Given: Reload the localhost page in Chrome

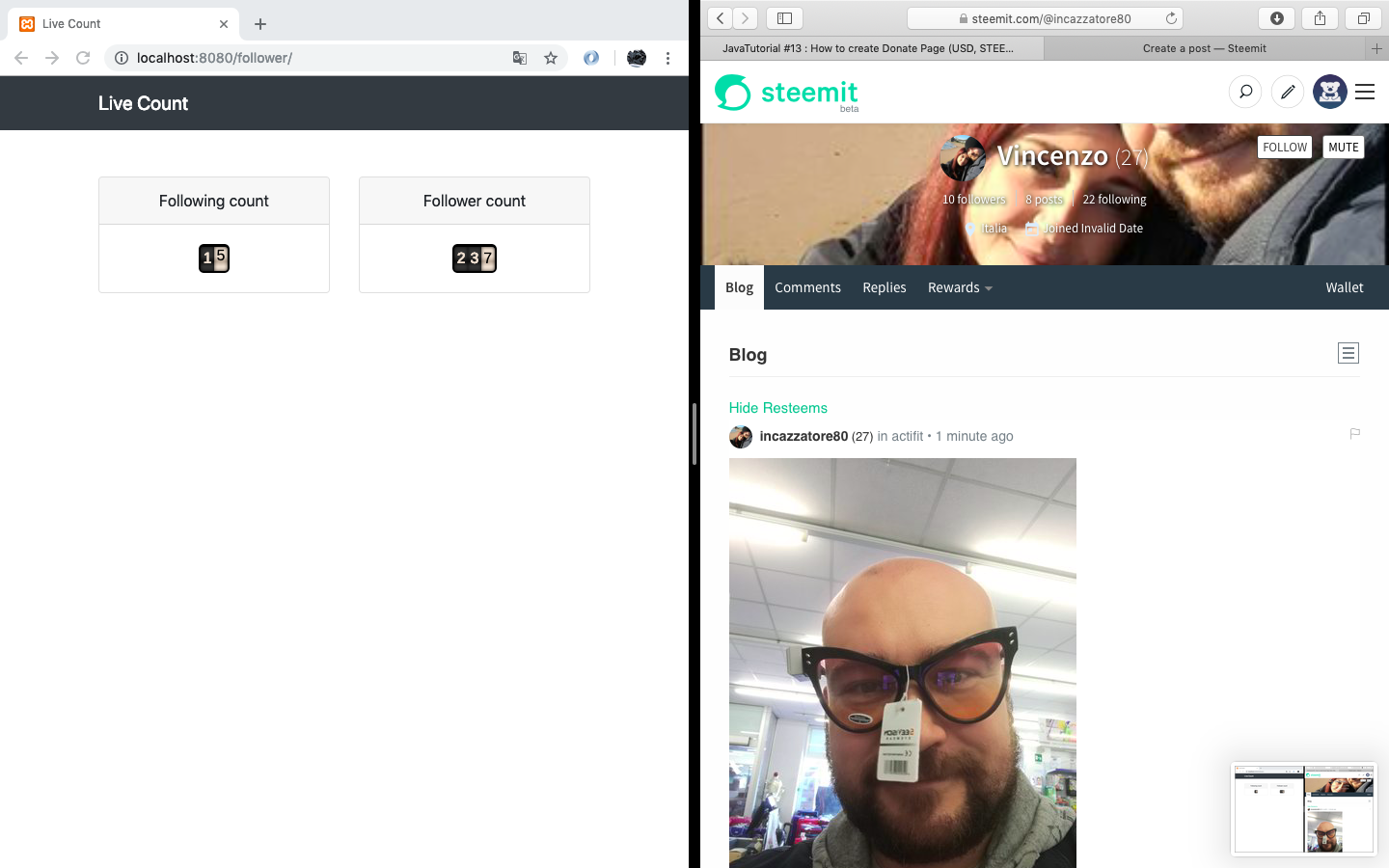Looking at the screenshot, I should click(x=83, y=58).
